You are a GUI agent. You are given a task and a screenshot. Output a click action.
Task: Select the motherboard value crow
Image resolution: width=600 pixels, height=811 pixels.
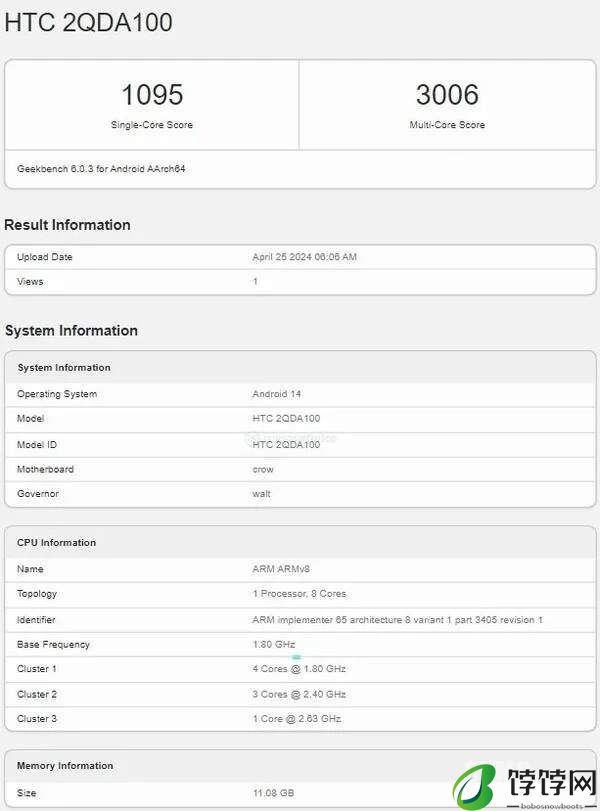click(263, 469)
